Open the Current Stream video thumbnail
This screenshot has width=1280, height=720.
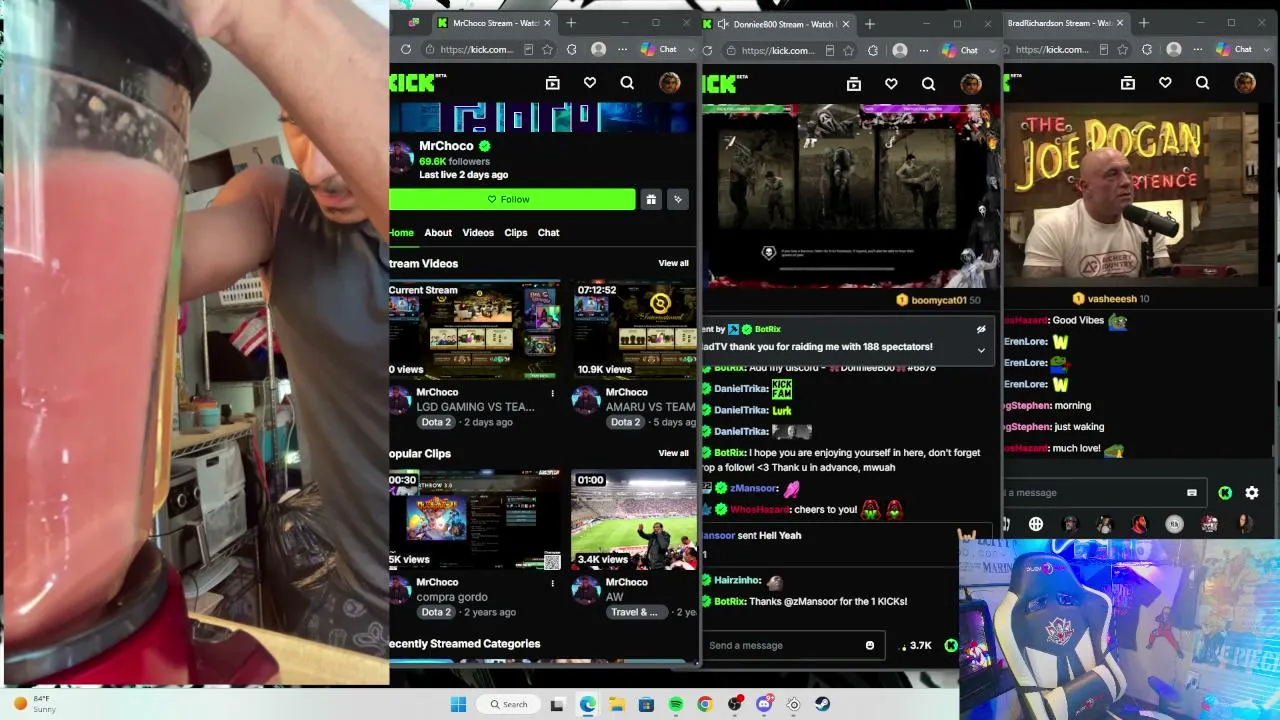475,329
